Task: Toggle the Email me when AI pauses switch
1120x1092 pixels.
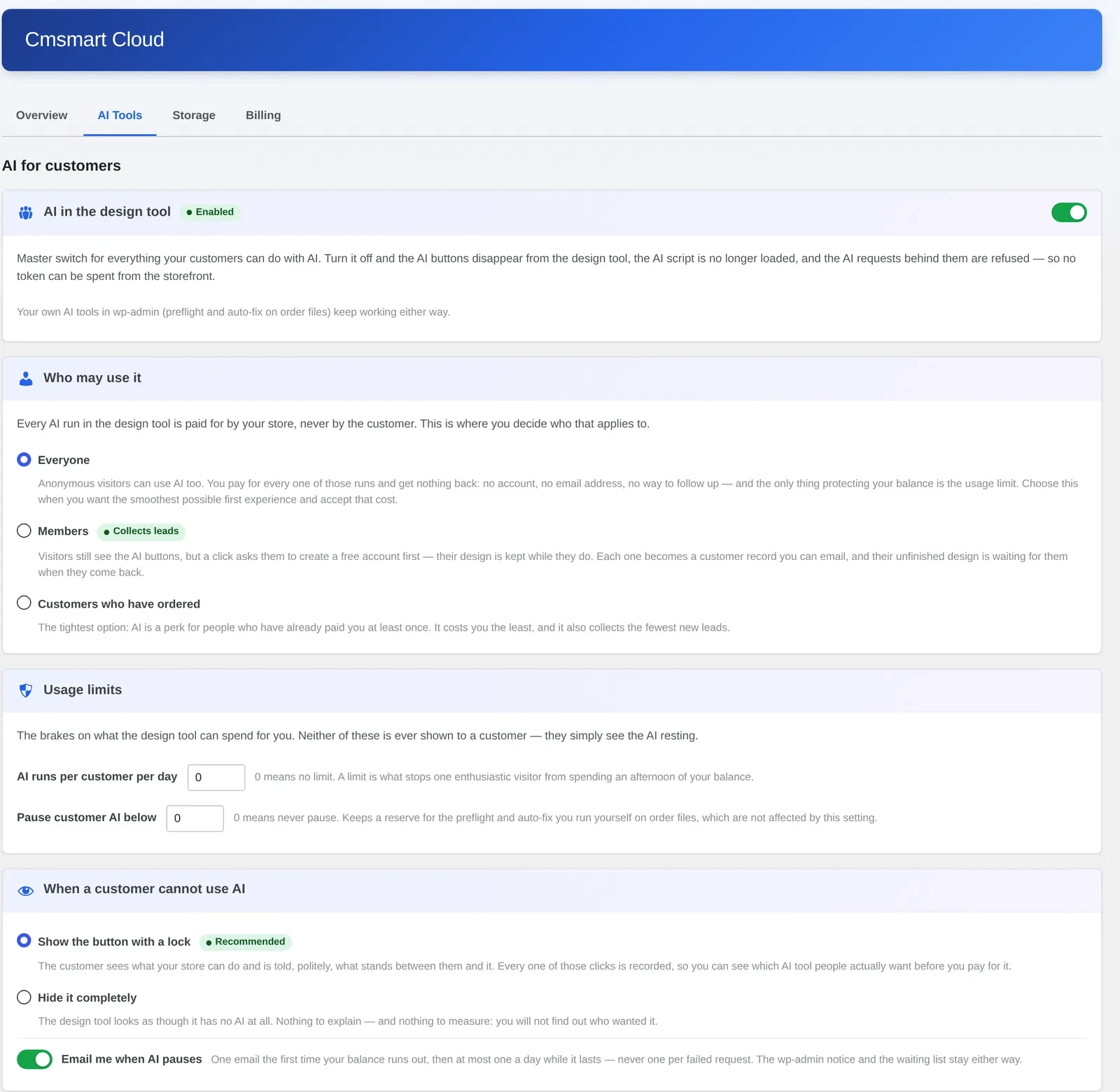Action: tap(34, 1059)
